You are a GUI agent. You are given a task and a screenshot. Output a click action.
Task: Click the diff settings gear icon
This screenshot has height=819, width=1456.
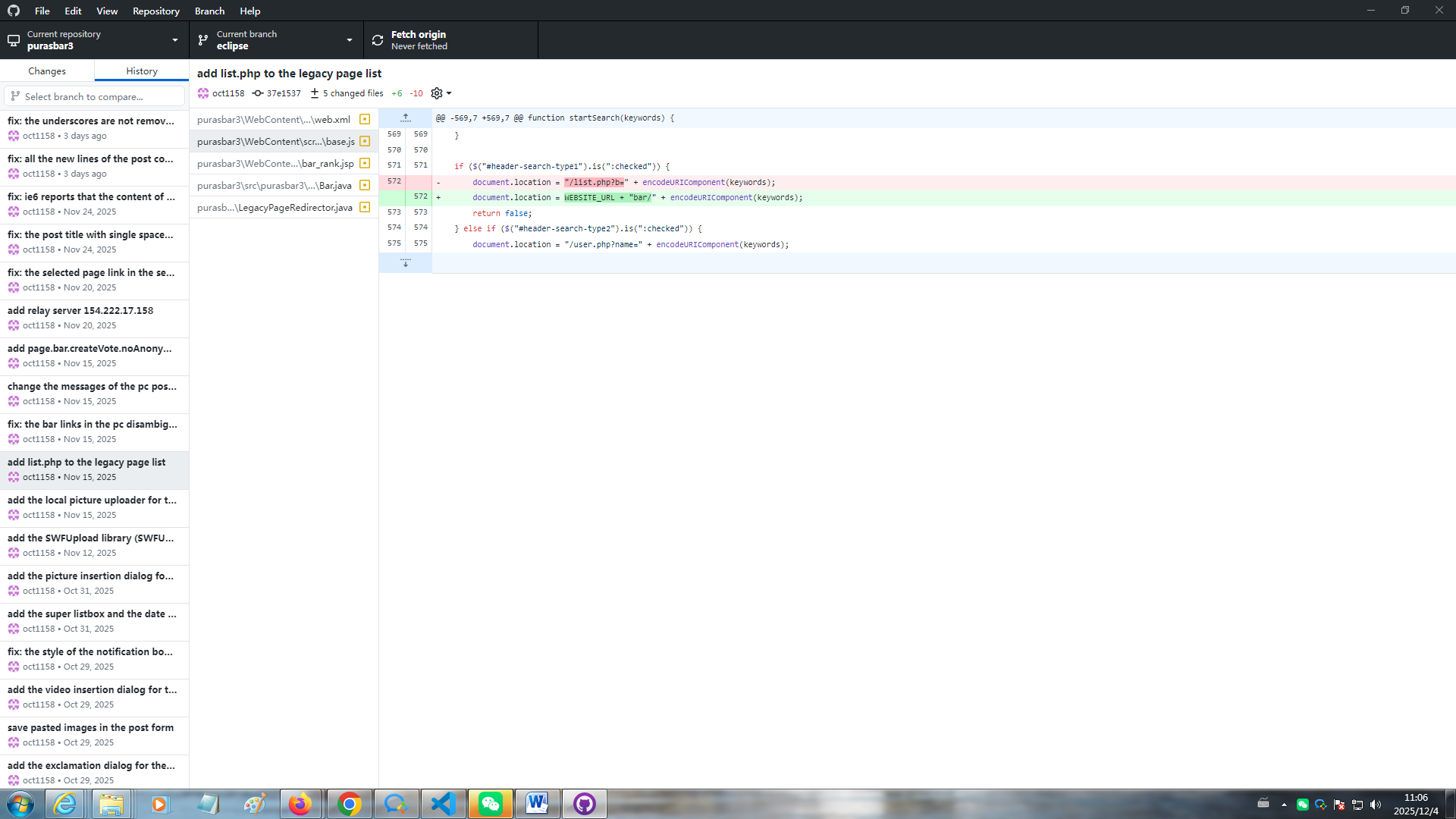(437, 93)
